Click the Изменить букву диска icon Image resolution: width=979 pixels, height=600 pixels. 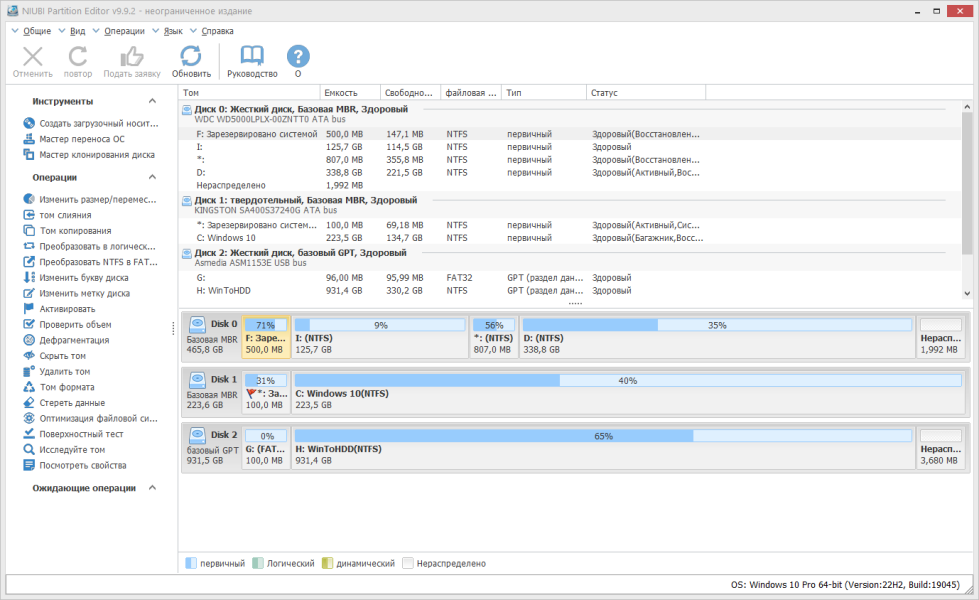pos(29,277)
